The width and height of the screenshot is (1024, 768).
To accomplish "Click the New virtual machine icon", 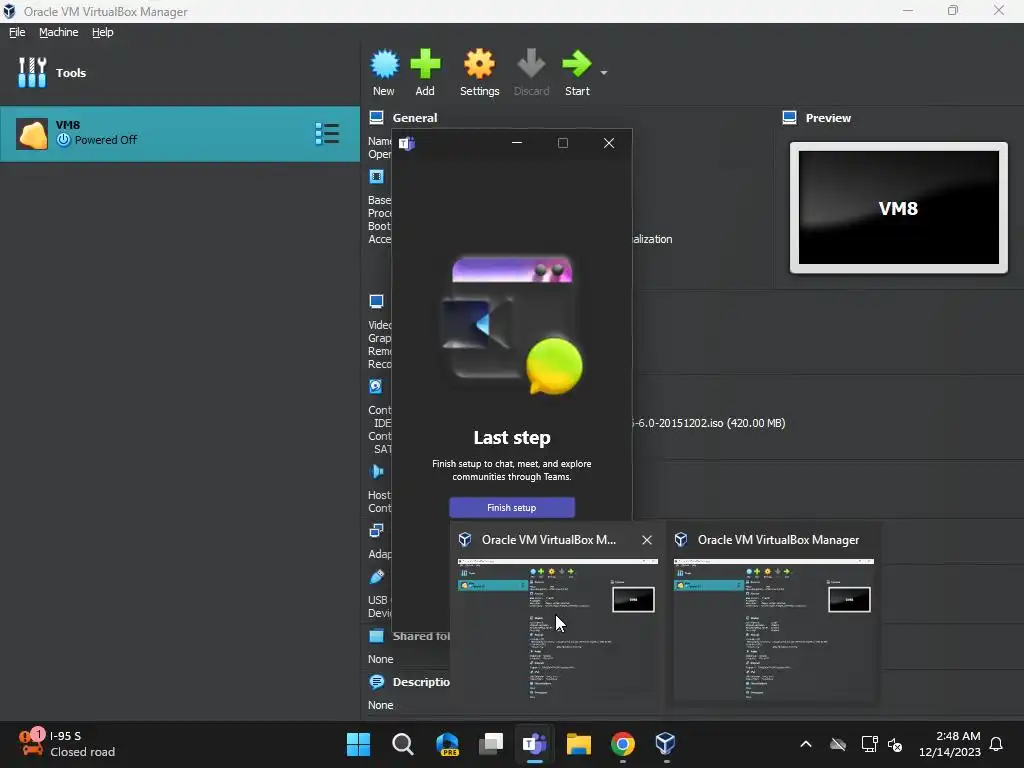I will [x=384, y=64].
